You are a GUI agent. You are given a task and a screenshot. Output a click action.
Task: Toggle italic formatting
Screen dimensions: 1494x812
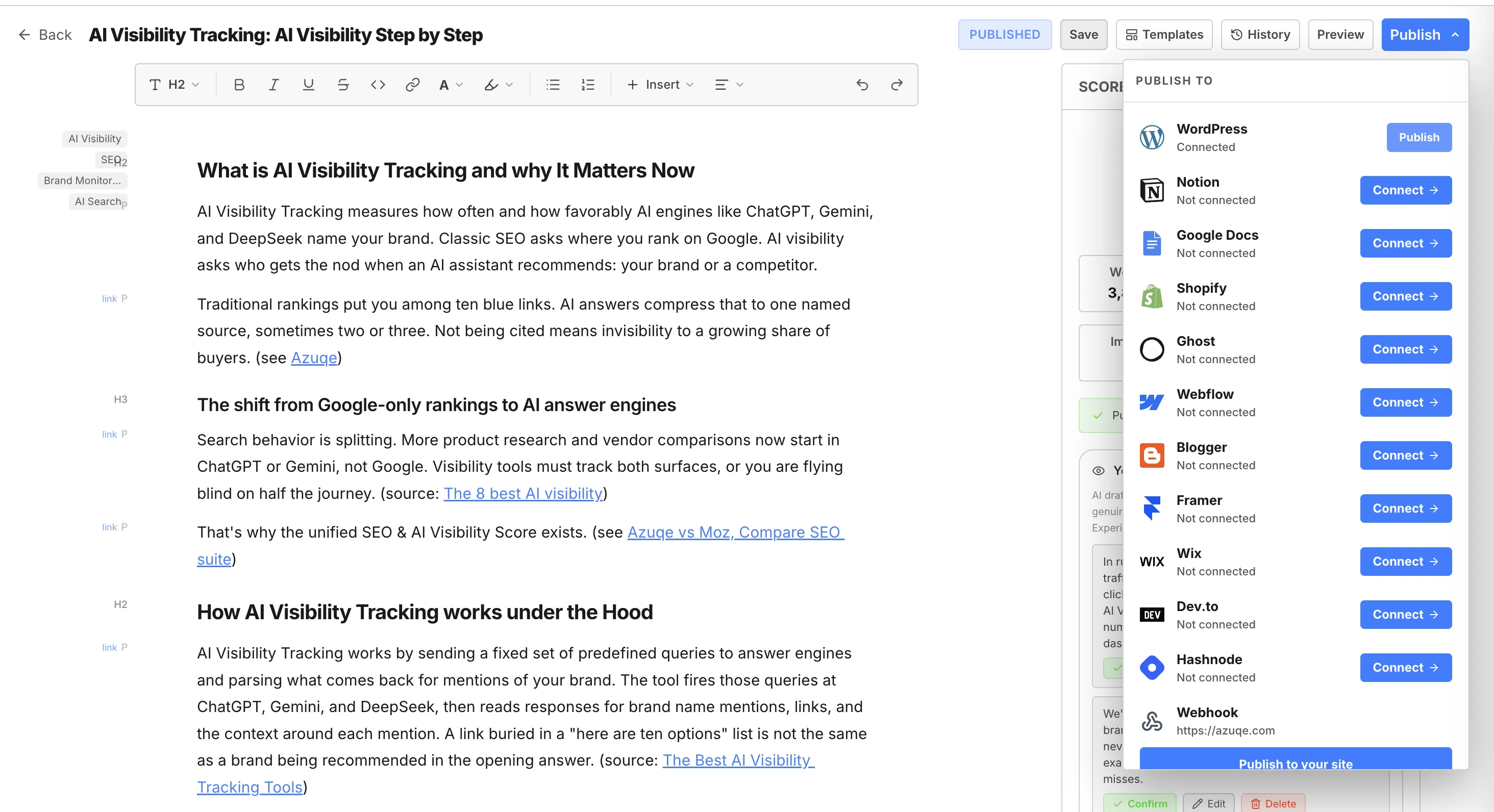(273, 85)
